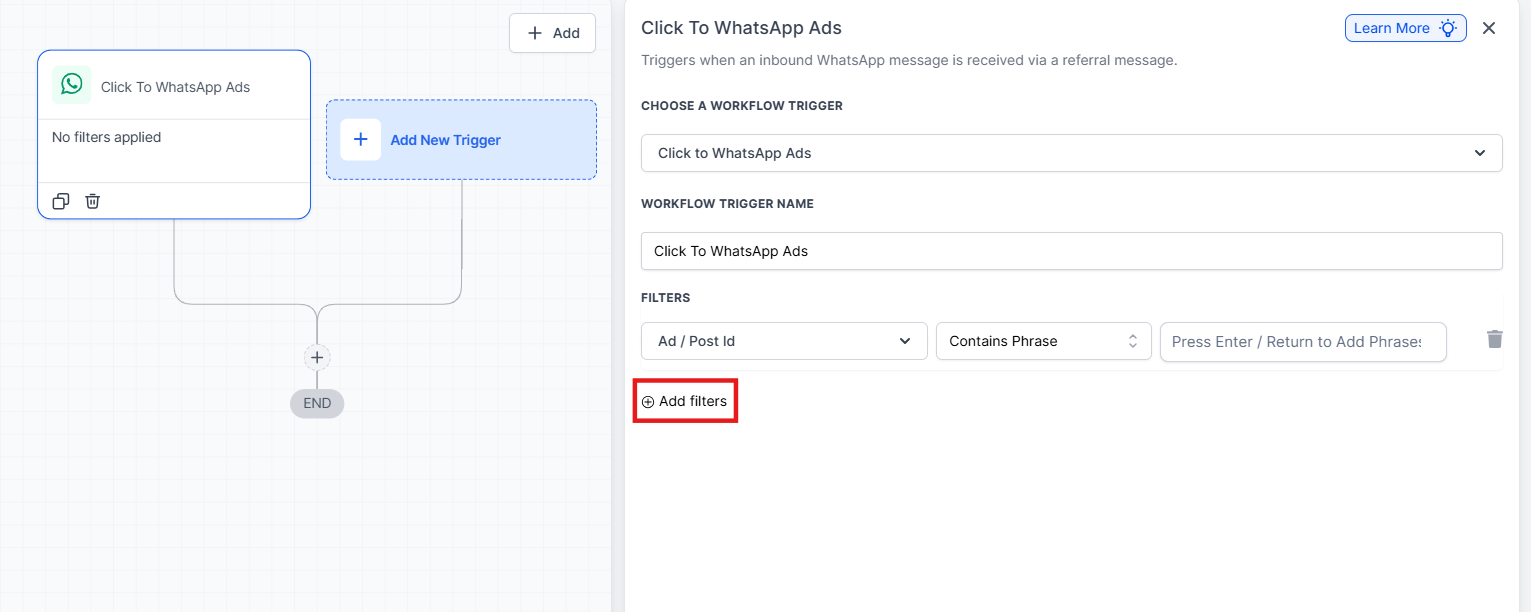Image resolution: width=1531 pixels, height=612 pixels.
Task: Delete the Ad / Post Id filter row
Action: [x=1494, y=339]
